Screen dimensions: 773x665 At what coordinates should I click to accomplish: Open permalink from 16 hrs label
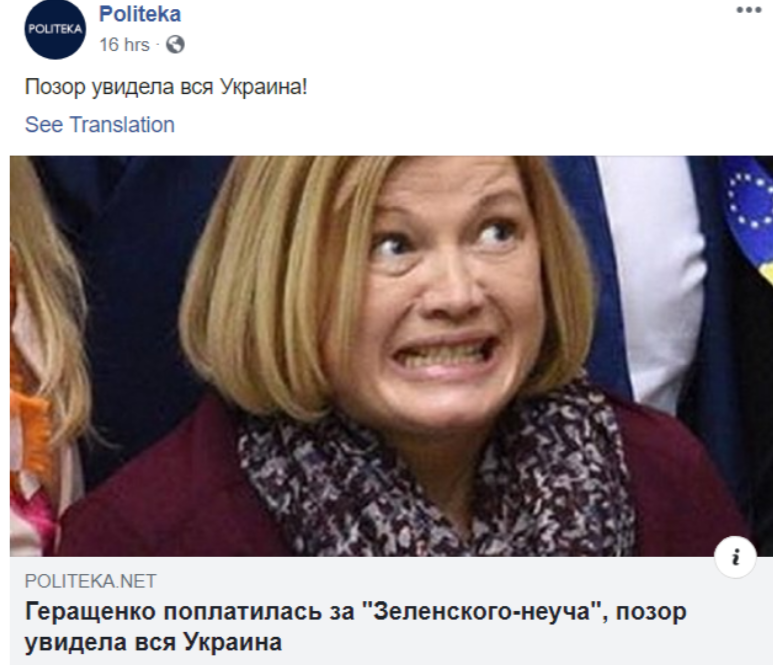[x=124, y=45]
